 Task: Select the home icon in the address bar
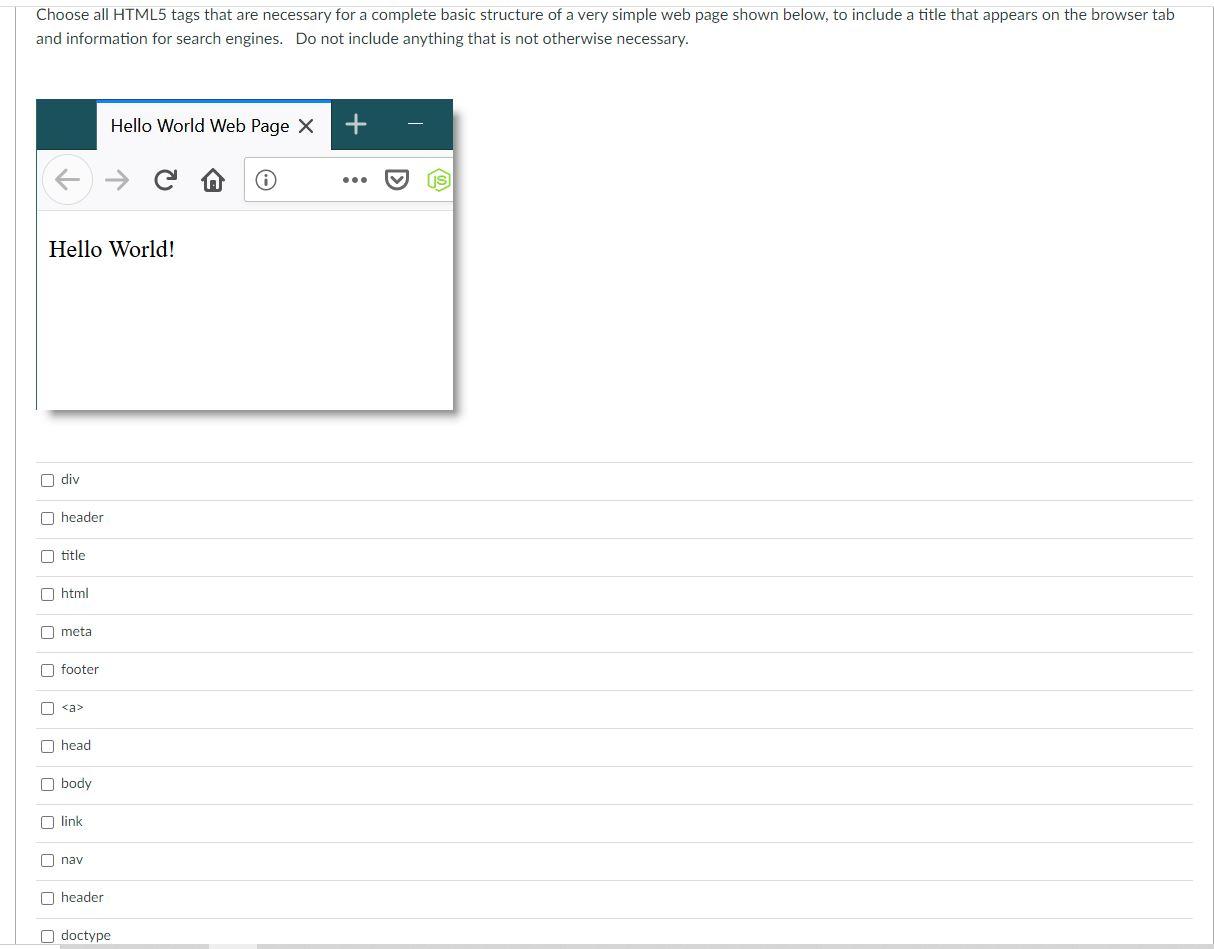(213, 180)
